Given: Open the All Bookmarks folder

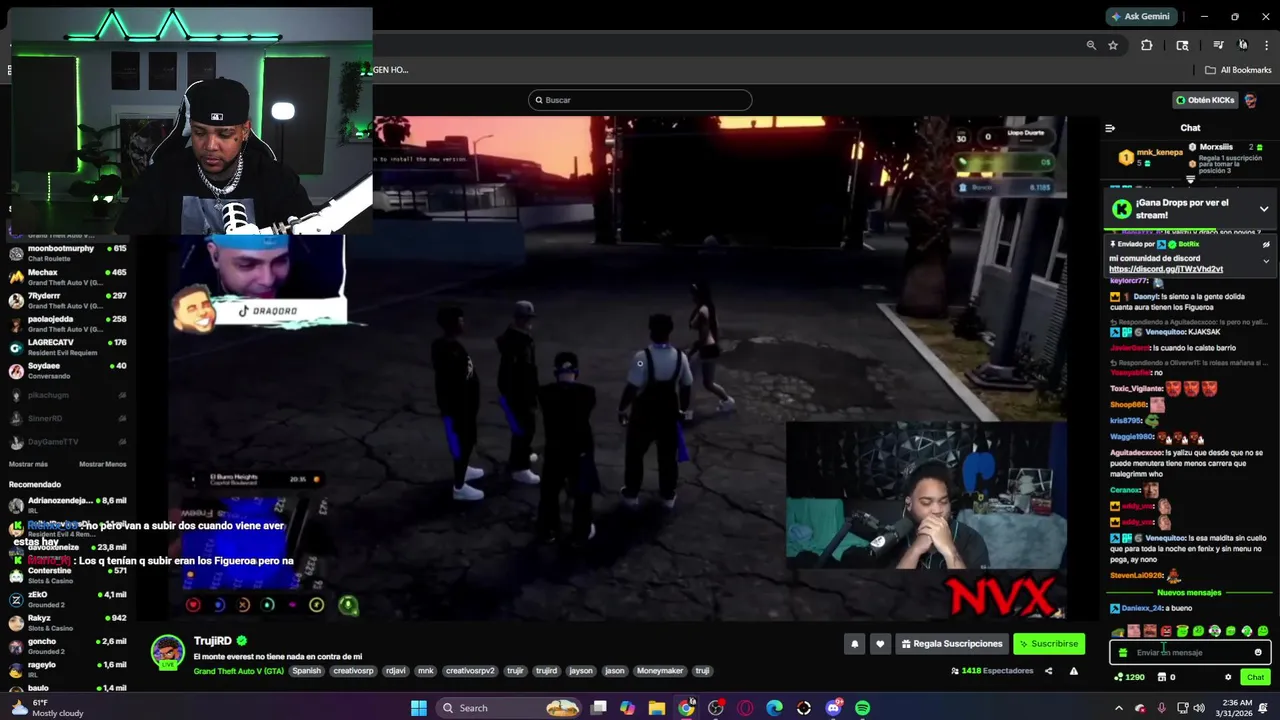Looking at the screenshot, I should 1238,70.
